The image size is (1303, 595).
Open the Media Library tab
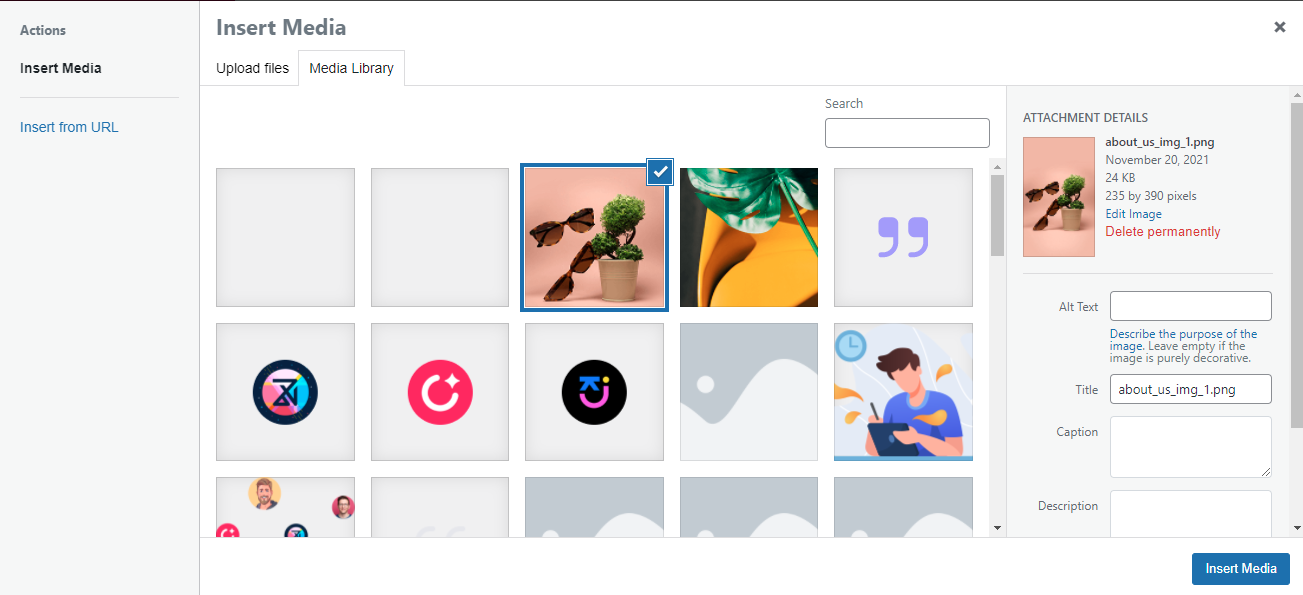coord(351,68)
